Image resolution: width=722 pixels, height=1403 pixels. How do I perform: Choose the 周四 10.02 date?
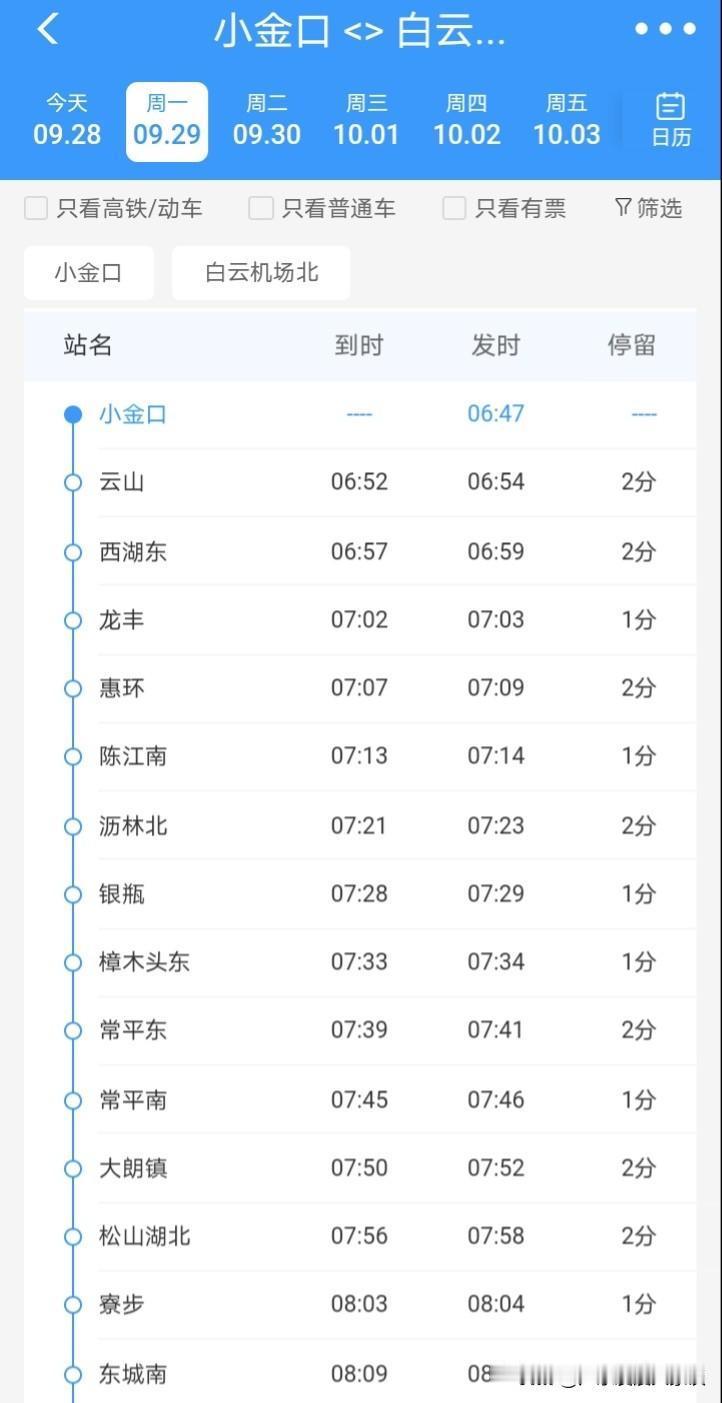pos(467,120)
